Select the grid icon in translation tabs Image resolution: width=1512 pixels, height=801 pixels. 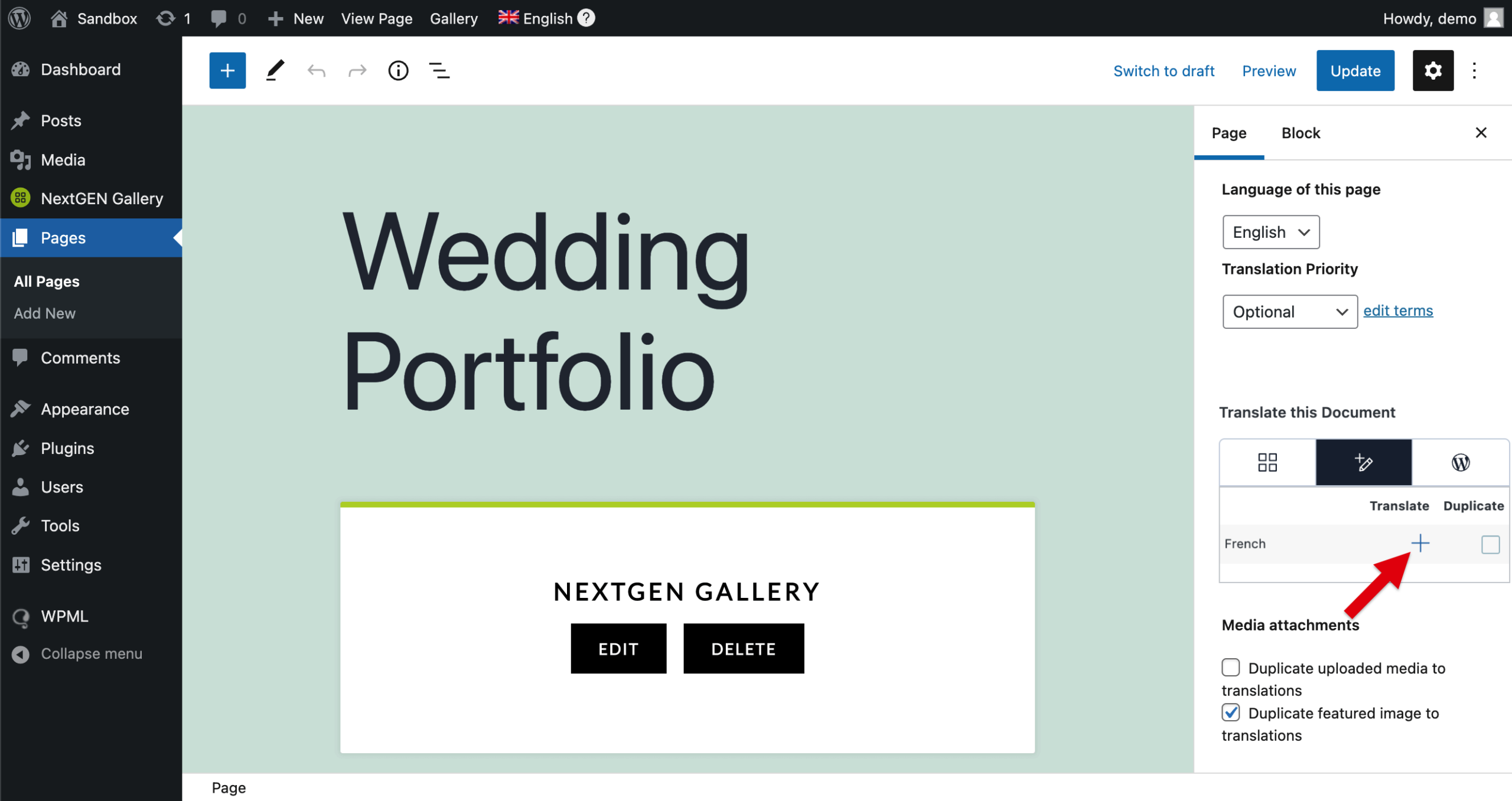pyautogui.click(x=1267, y=462)
